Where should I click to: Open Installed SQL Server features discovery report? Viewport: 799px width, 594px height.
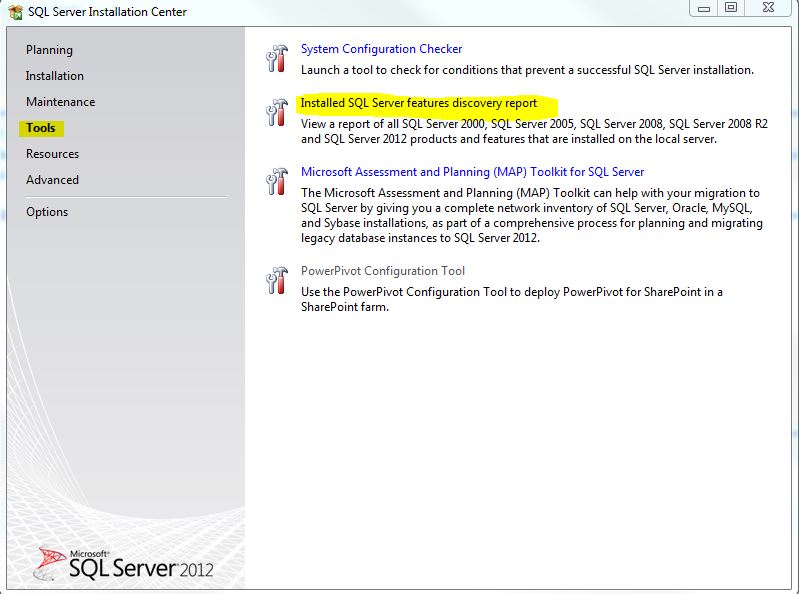(419, 103)
